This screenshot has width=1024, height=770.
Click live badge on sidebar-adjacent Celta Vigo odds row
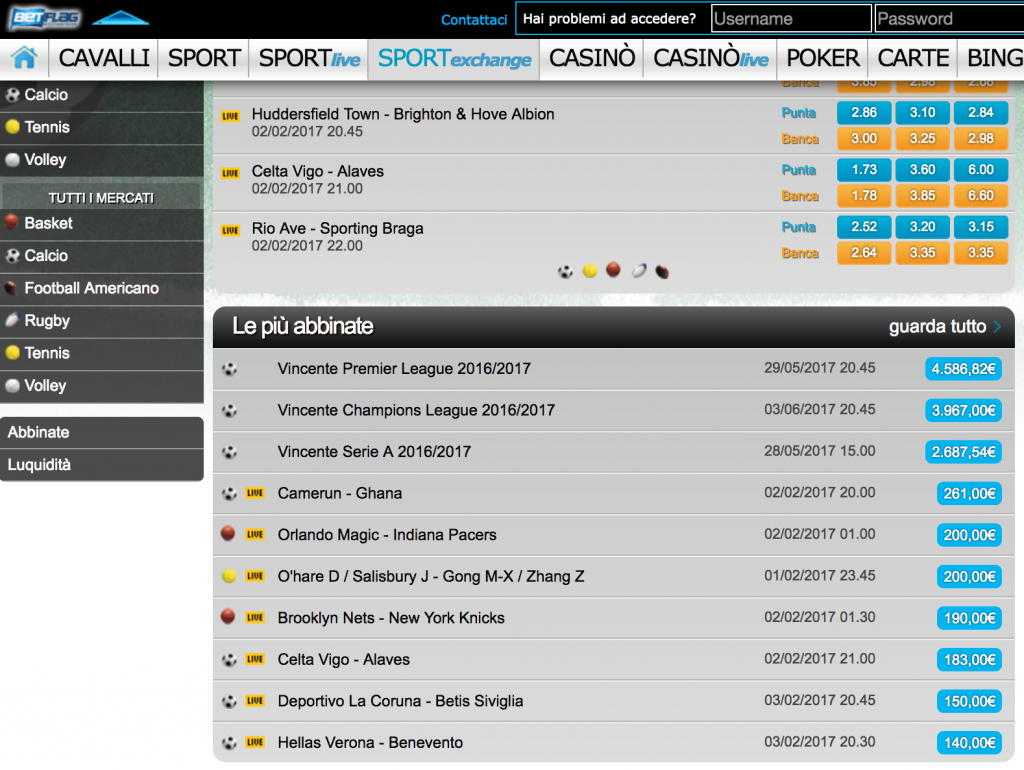[x=231, y=173]
